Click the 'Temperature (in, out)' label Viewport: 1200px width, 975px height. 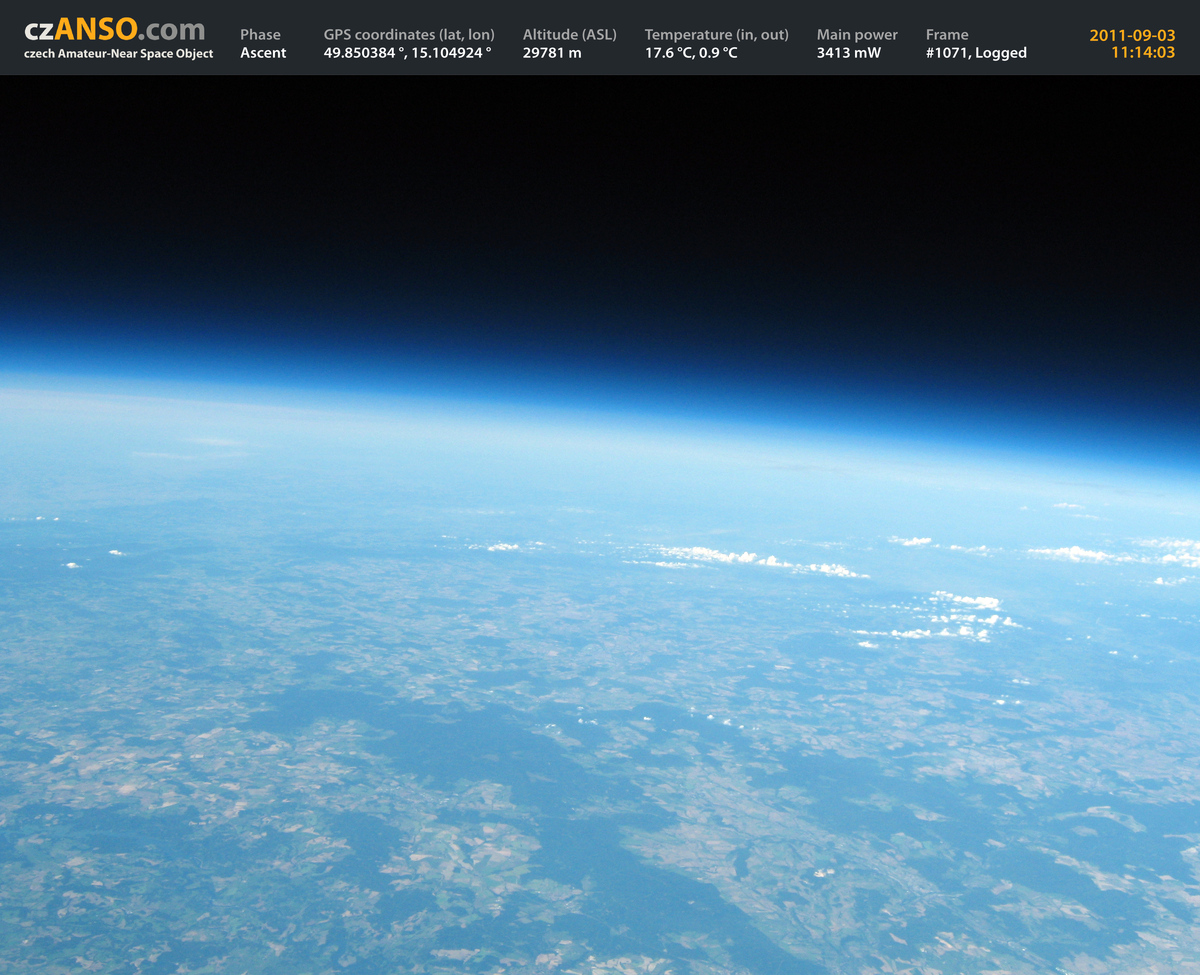[x=717, y=35]
